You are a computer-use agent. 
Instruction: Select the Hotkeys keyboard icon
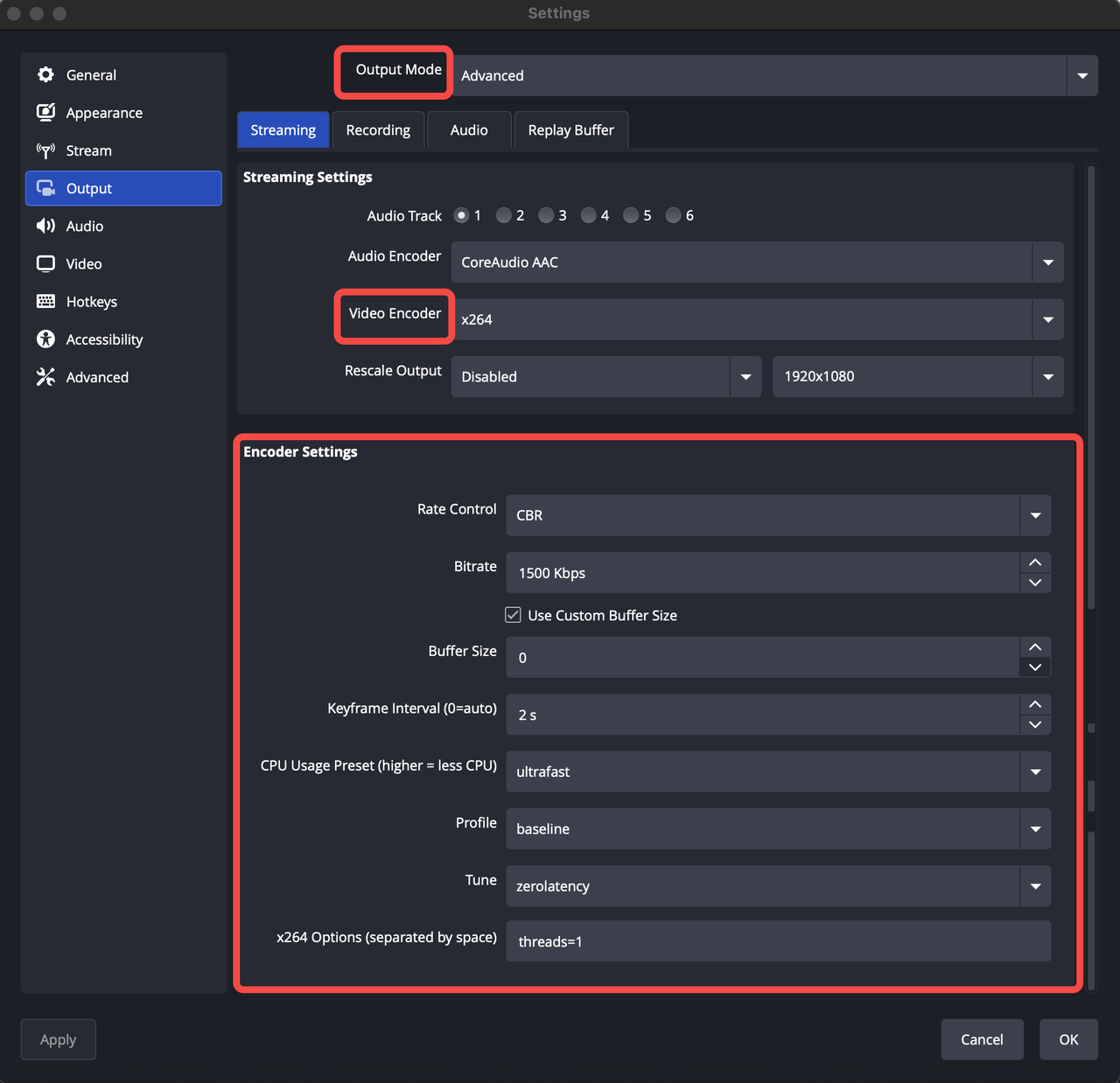tap(45, 302)
